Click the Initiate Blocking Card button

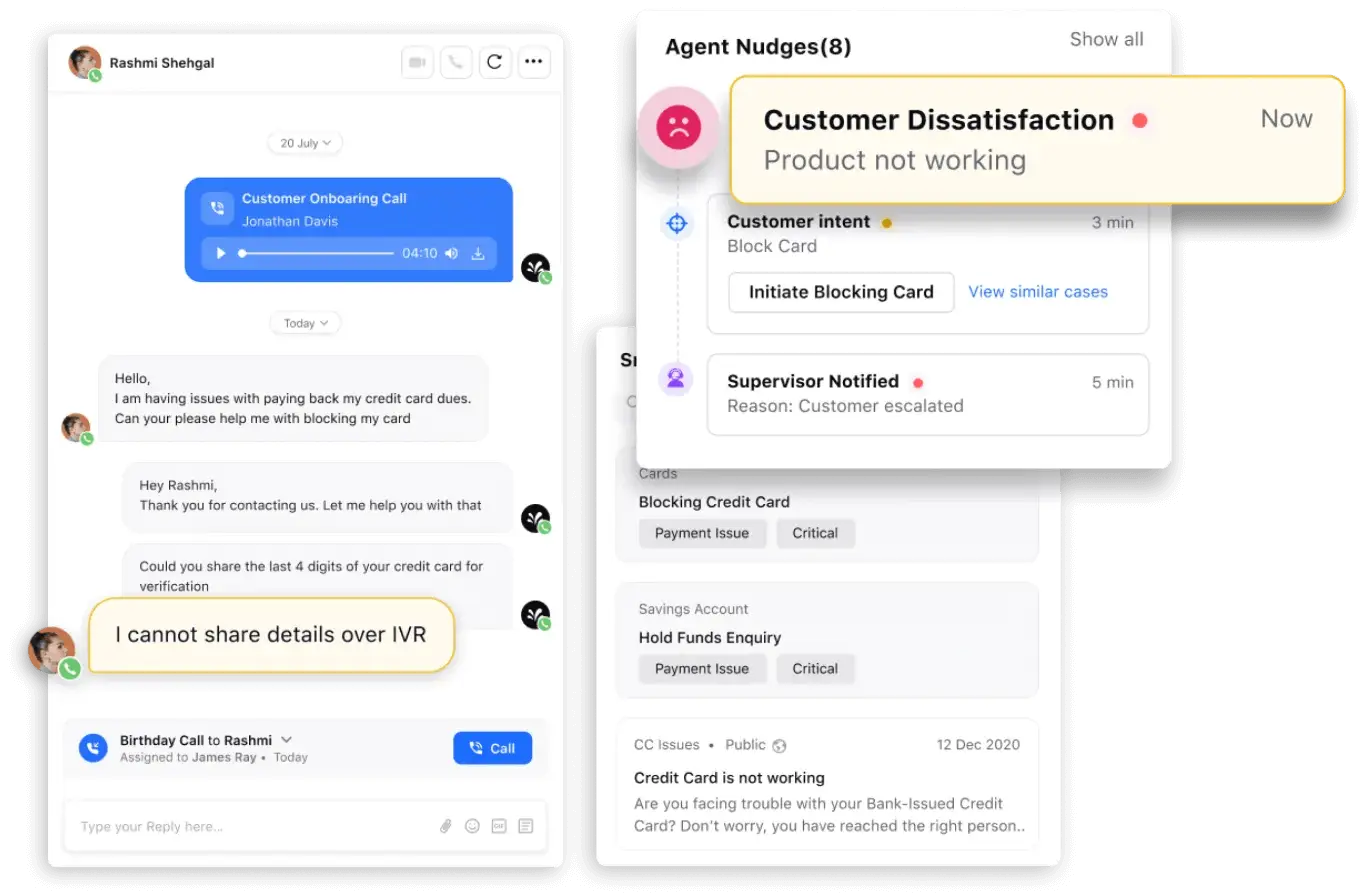point(840,292)
